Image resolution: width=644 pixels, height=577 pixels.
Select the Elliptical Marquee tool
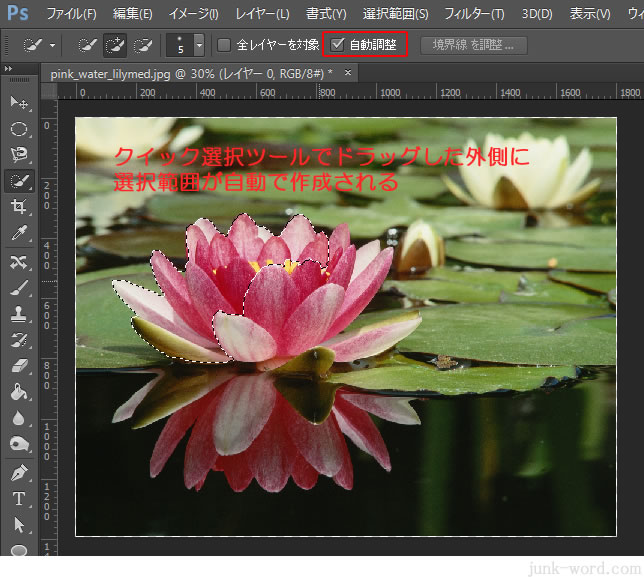coord(19,129)
